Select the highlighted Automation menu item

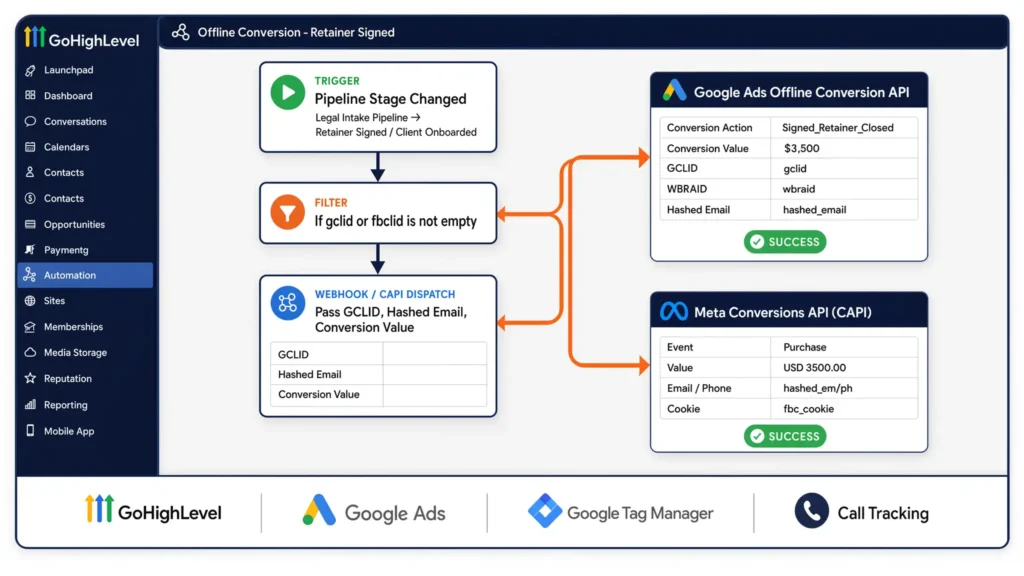pos(86,275)
